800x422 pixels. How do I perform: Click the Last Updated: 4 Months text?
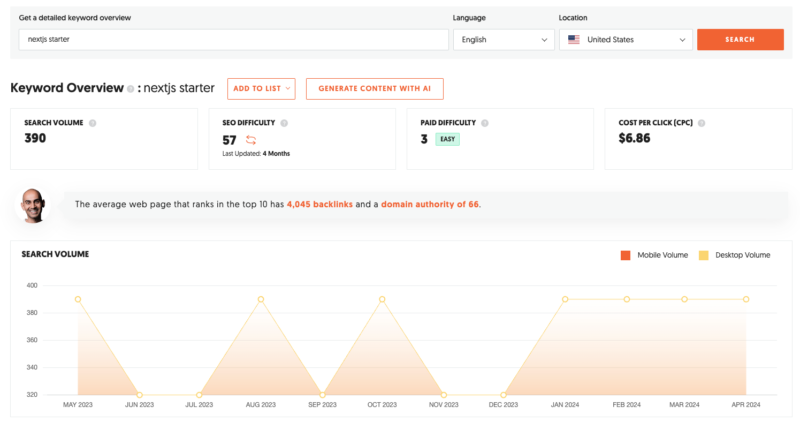256,154
